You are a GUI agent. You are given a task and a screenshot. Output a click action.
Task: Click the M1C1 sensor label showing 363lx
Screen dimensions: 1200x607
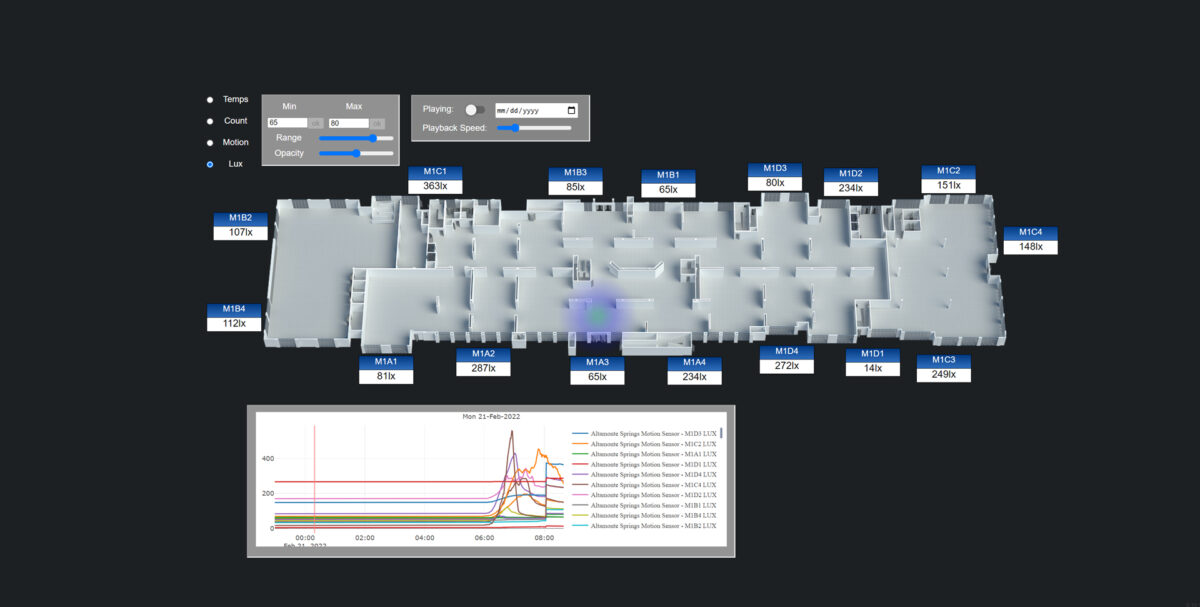coord(435,178)
